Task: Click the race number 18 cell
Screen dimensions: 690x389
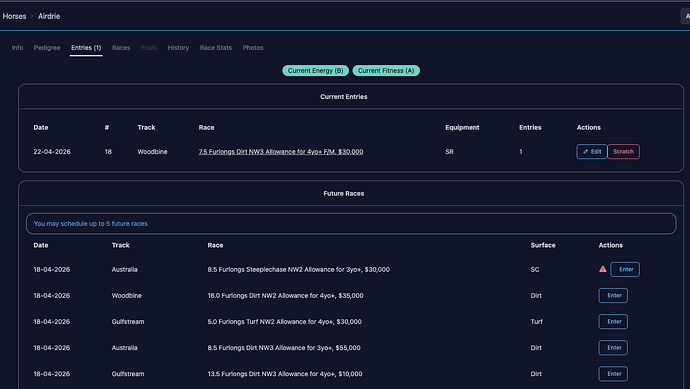Action: (x=108, y=151)
